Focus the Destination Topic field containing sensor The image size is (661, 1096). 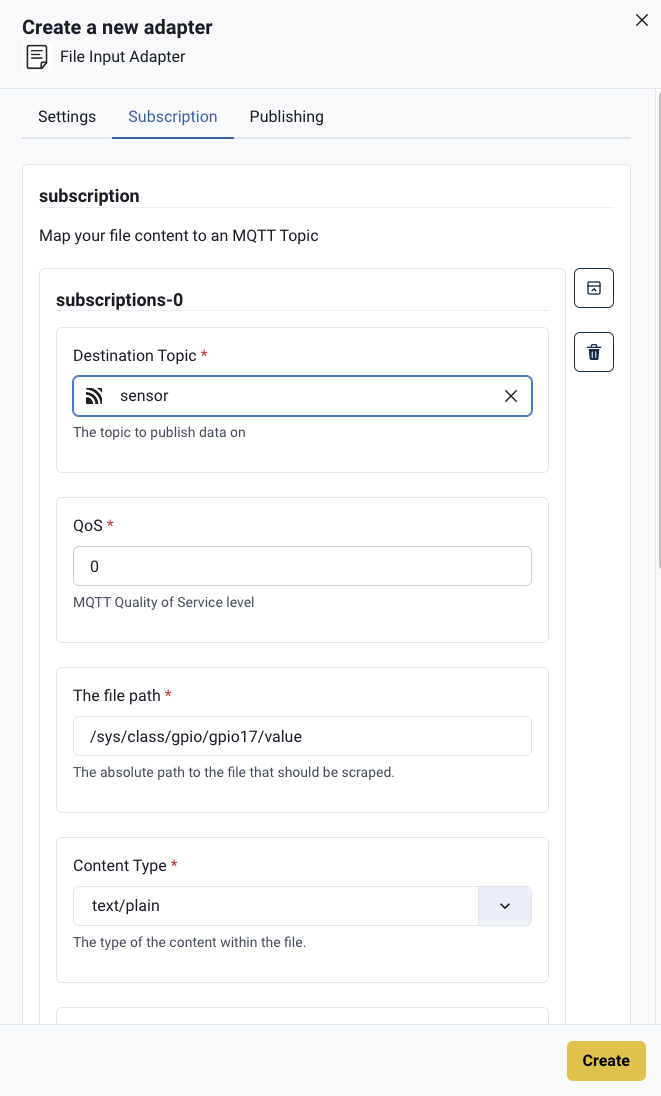pyautogui.click(x=303, y=396)
